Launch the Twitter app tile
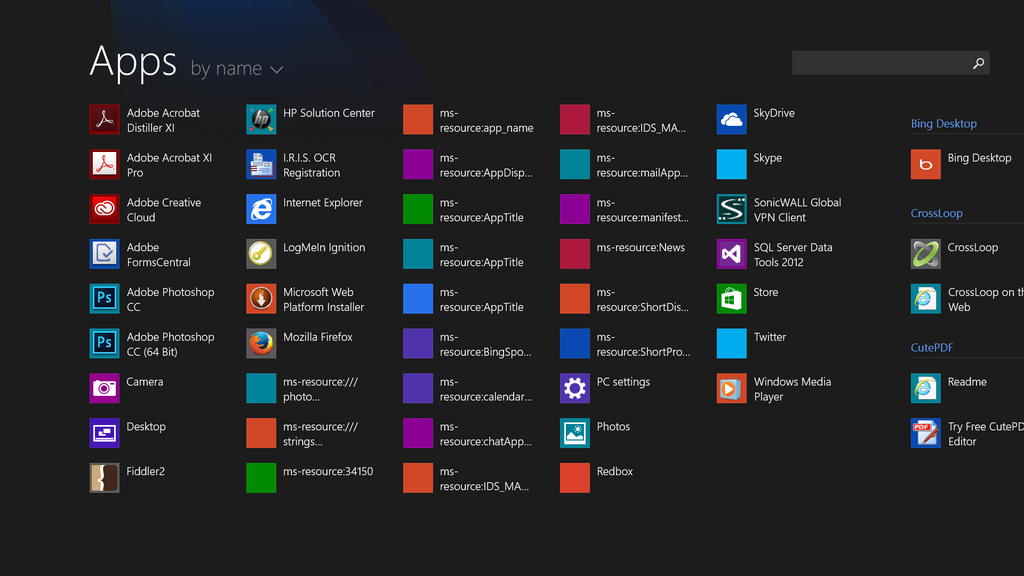This screenshot has height=576, width=1024. point(731,344)
